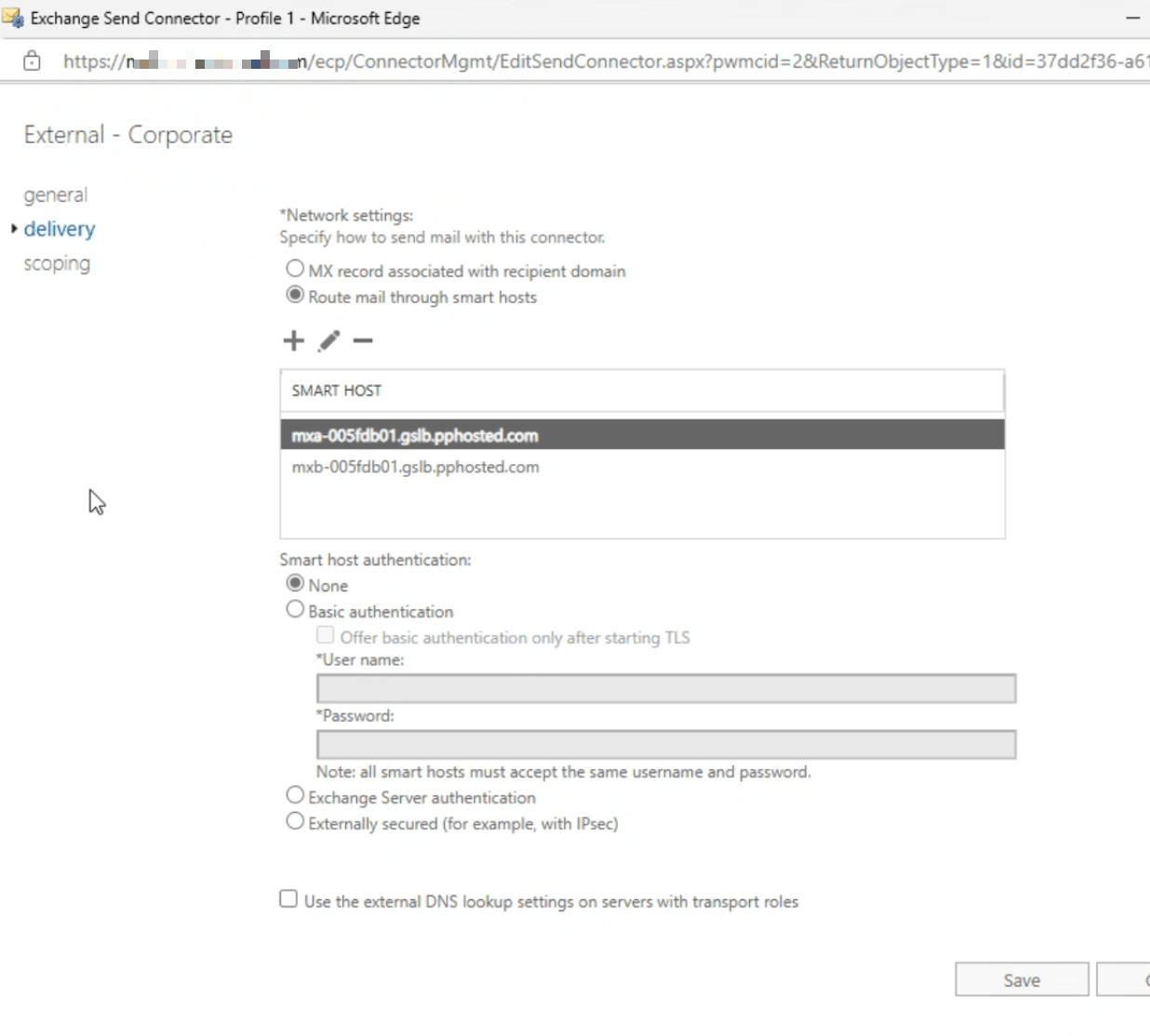Viewport: 1150px width, 1036px height.
Task: Select Route mail through smart hosts option
Action: pos(295,295)
